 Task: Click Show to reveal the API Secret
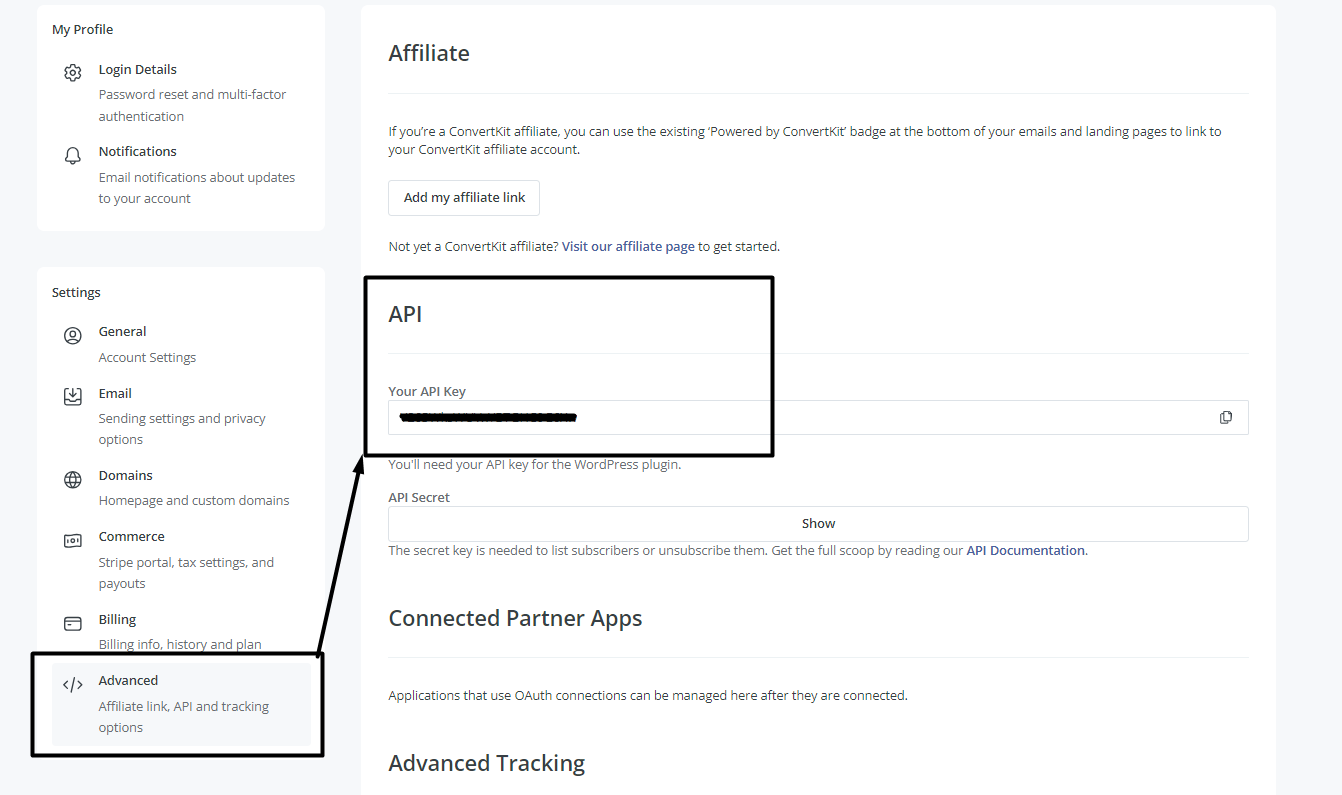818,524
